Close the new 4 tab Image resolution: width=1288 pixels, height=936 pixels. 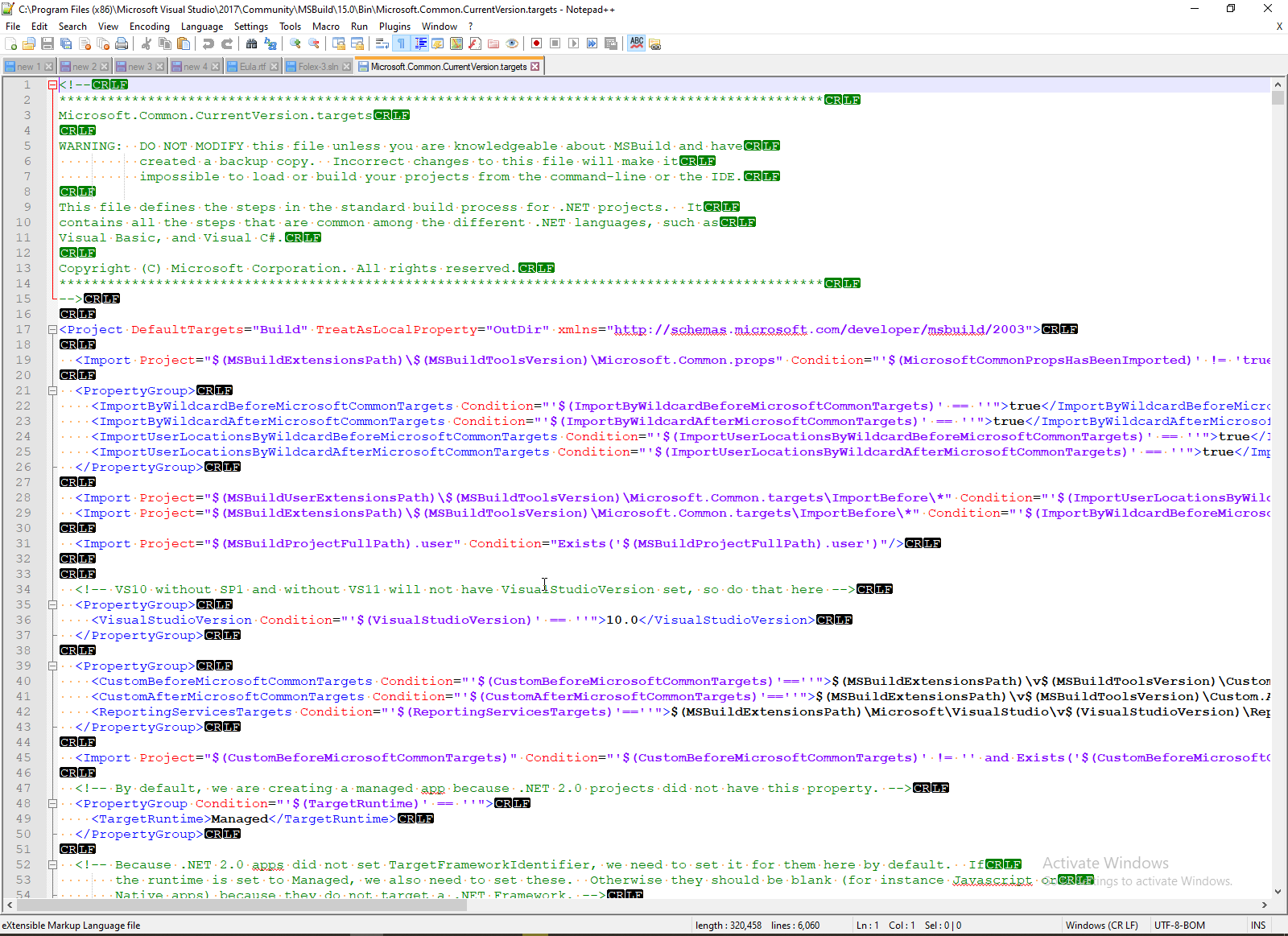point(216,67)
